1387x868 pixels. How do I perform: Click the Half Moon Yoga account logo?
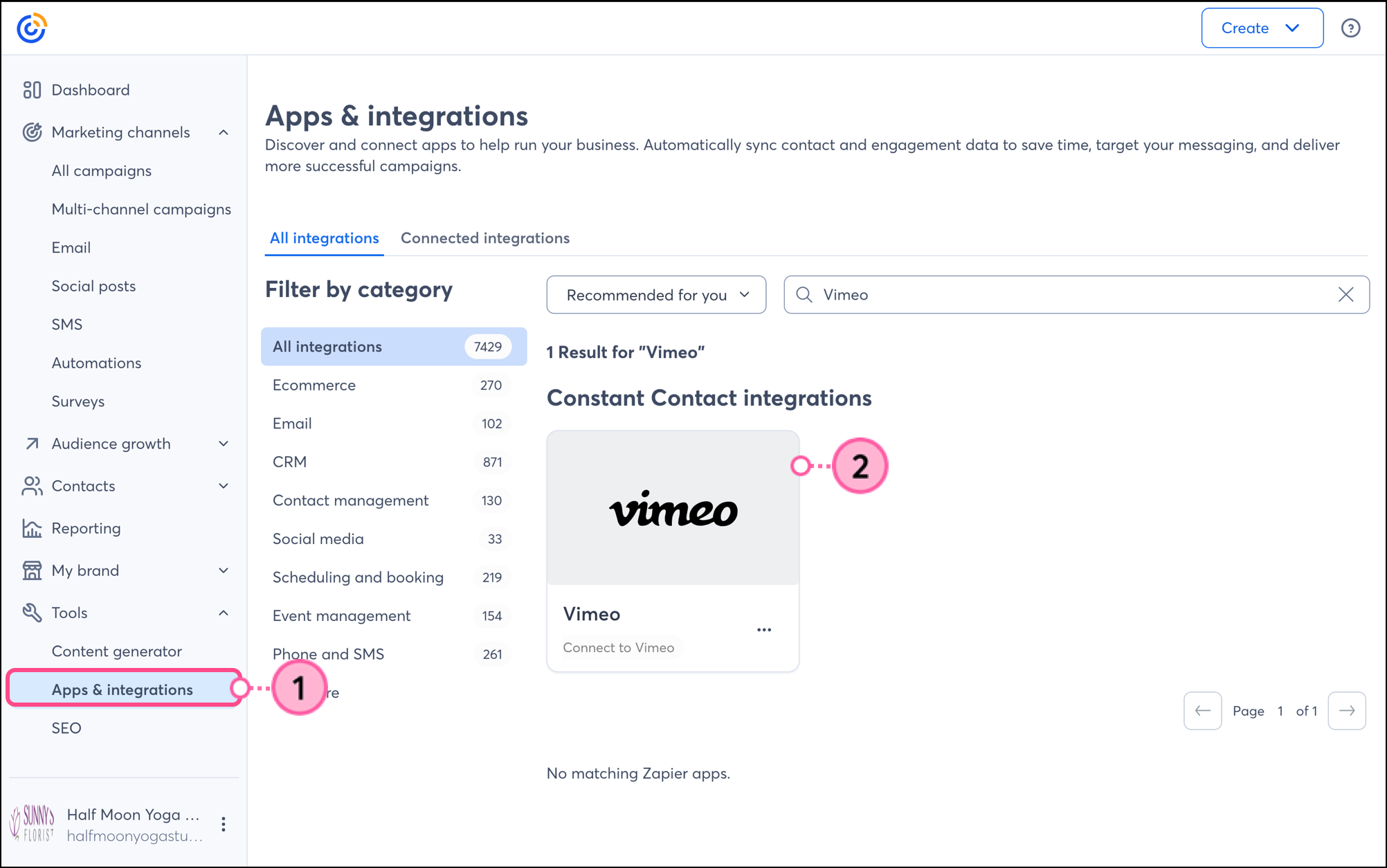(x=32, y=824)
